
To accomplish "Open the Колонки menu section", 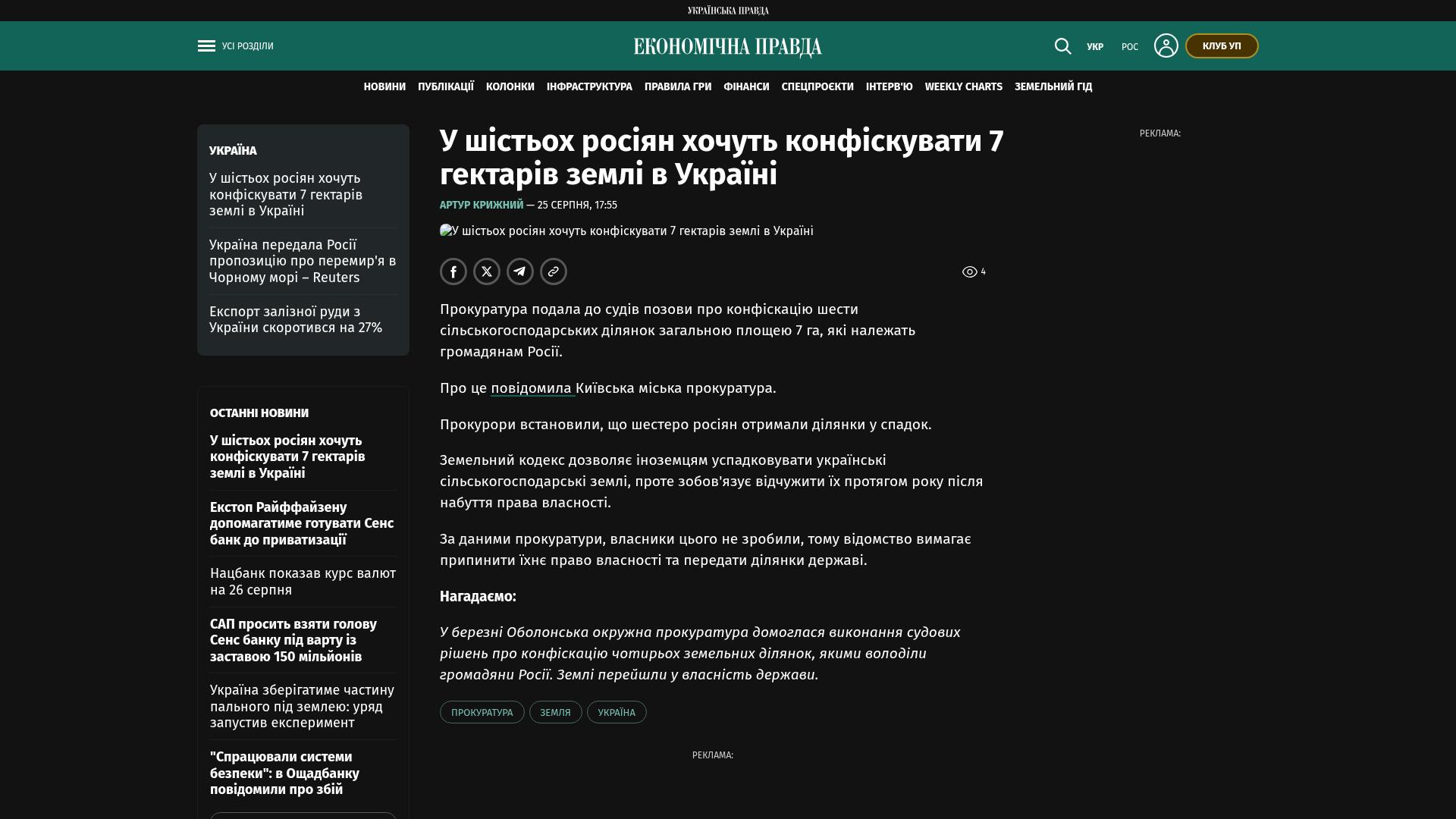I will coord(510,87).
